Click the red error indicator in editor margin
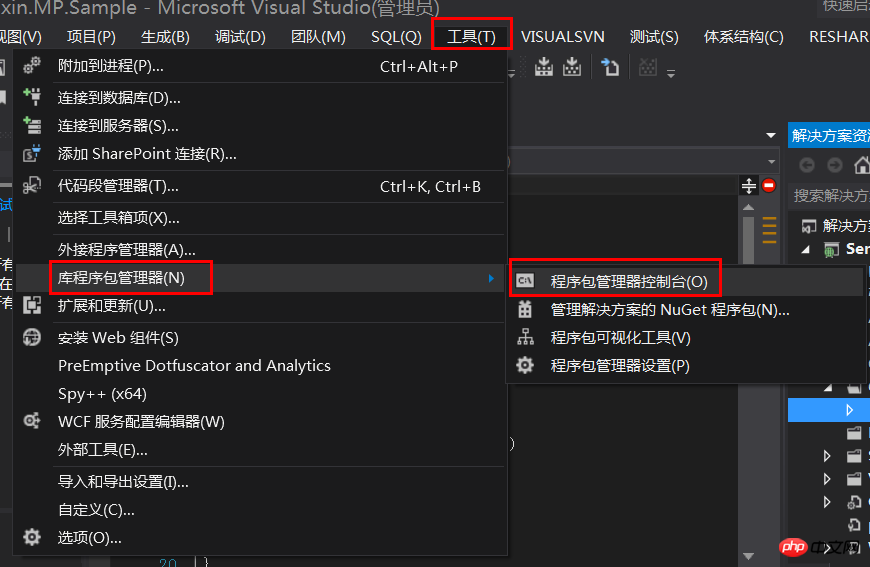The image size is (870, 567). (x=769, y=185)
